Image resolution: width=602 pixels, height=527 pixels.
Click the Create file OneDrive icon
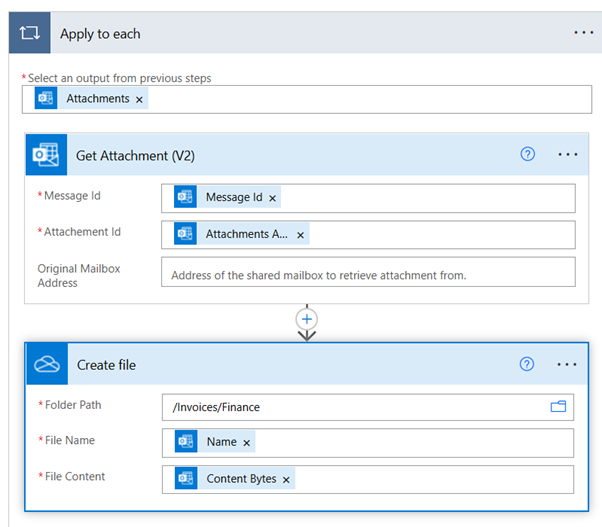(46, 365)
